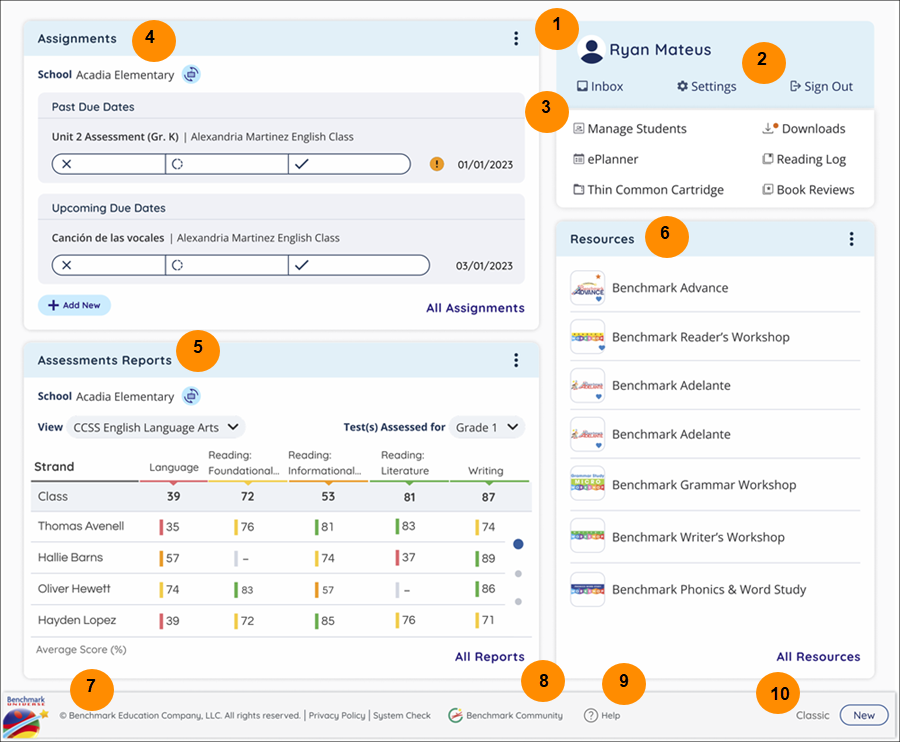Expand the Grade 1 dropdown

487,428
